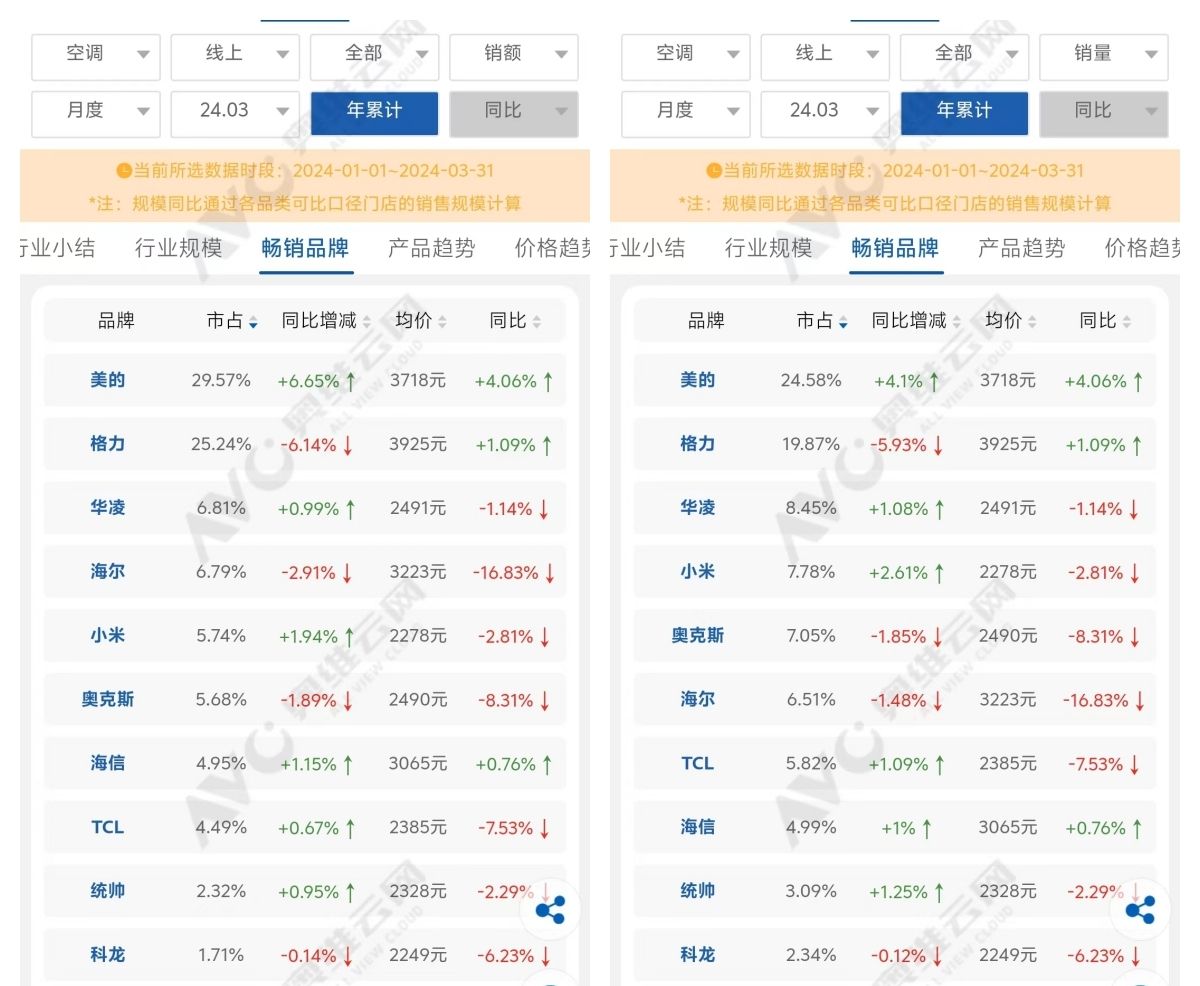The height and width of the screenshot is (986, 1200).
Task: Open TCL brand in left table
Action: pyautogui.click(x=108, y=827)
